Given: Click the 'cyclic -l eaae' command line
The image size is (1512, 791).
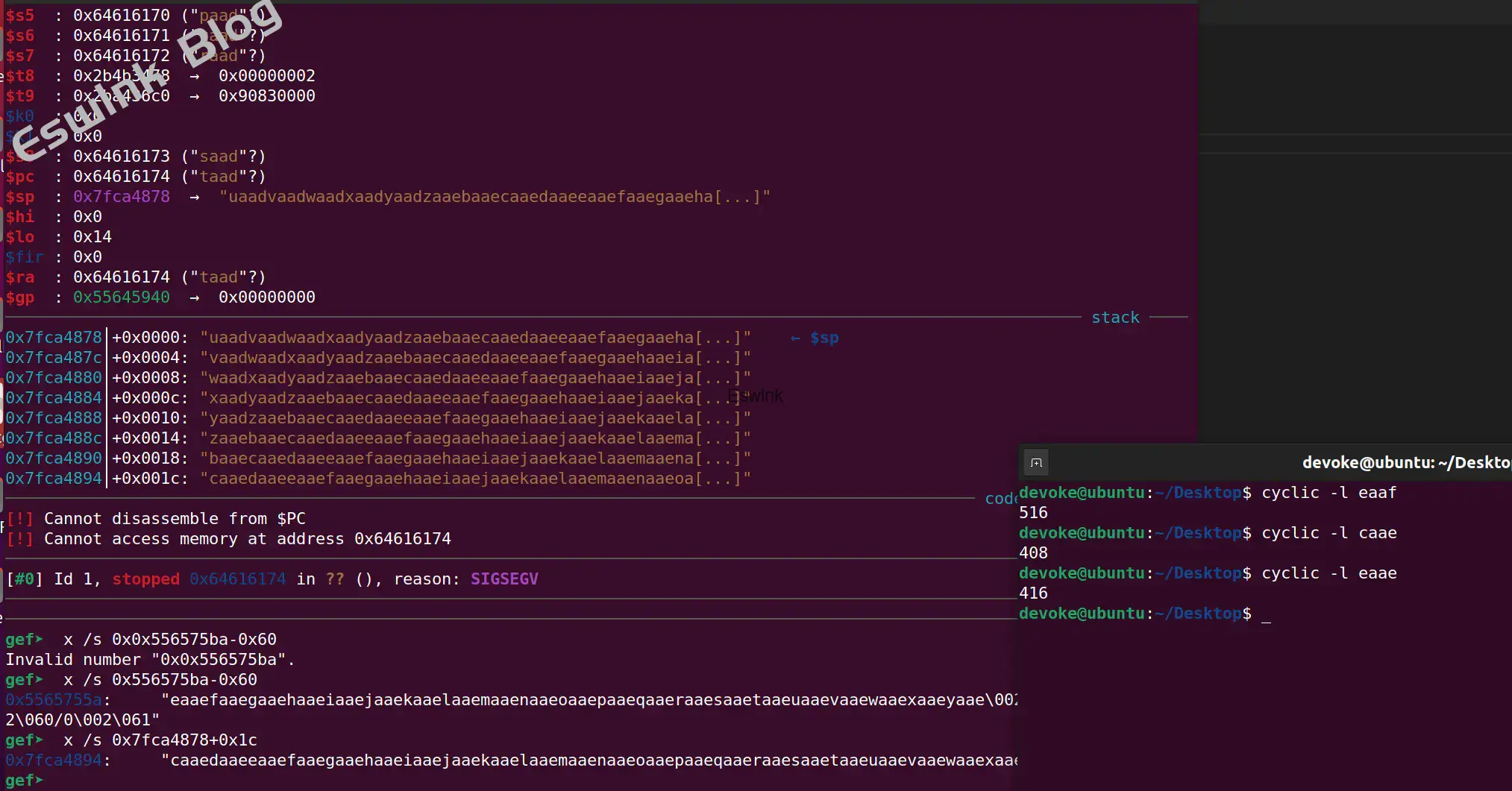Looking at the screenshot, I should click(x=1329, y=573).
